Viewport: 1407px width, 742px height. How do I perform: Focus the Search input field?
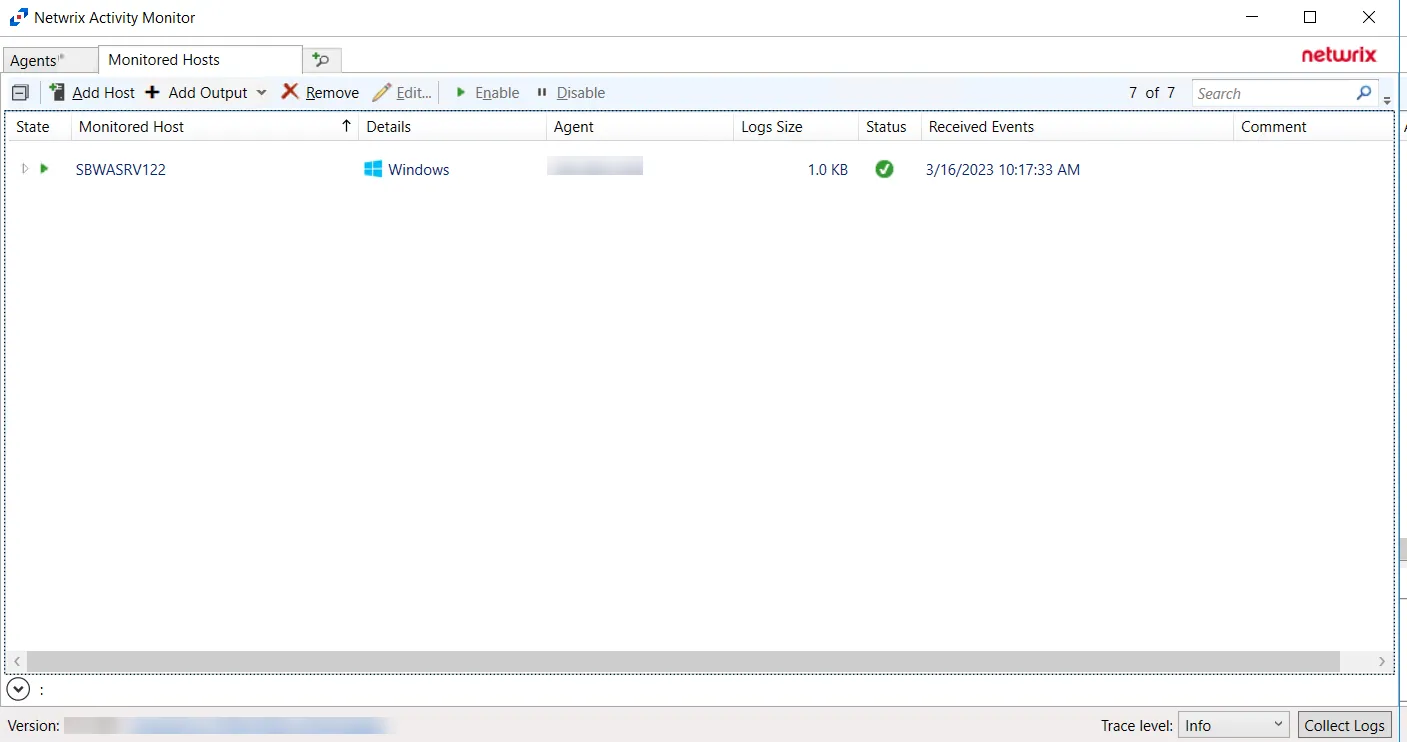[1274, 93]
